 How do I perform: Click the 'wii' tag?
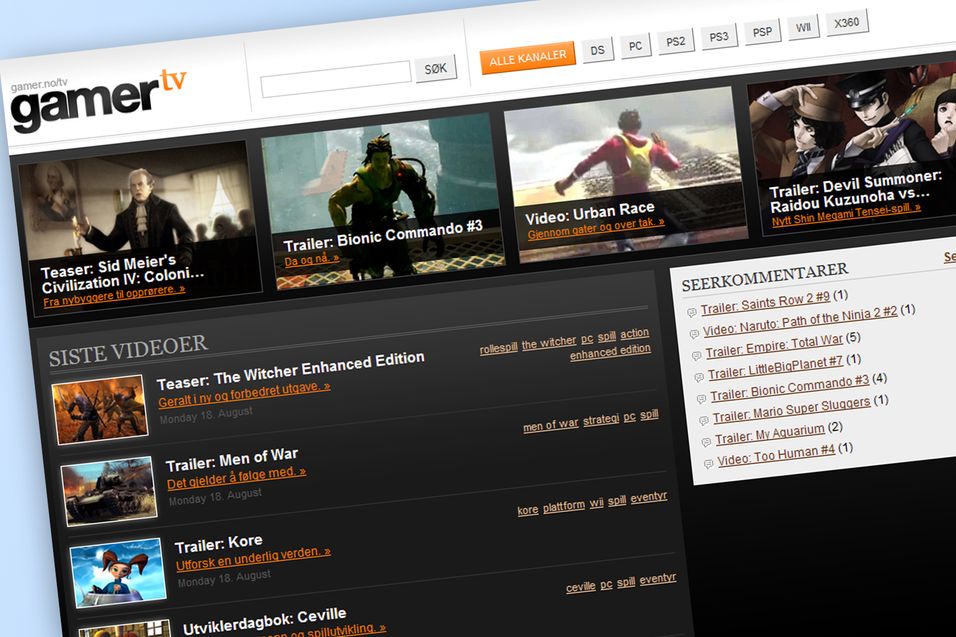(596, 503)
